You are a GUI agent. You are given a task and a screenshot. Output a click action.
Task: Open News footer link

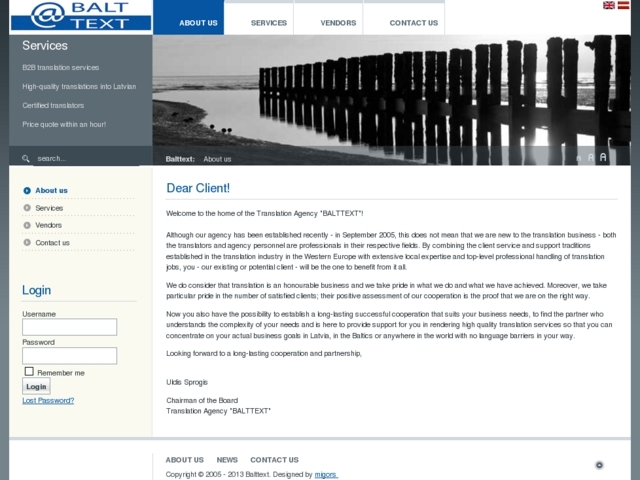pos(227,460)
